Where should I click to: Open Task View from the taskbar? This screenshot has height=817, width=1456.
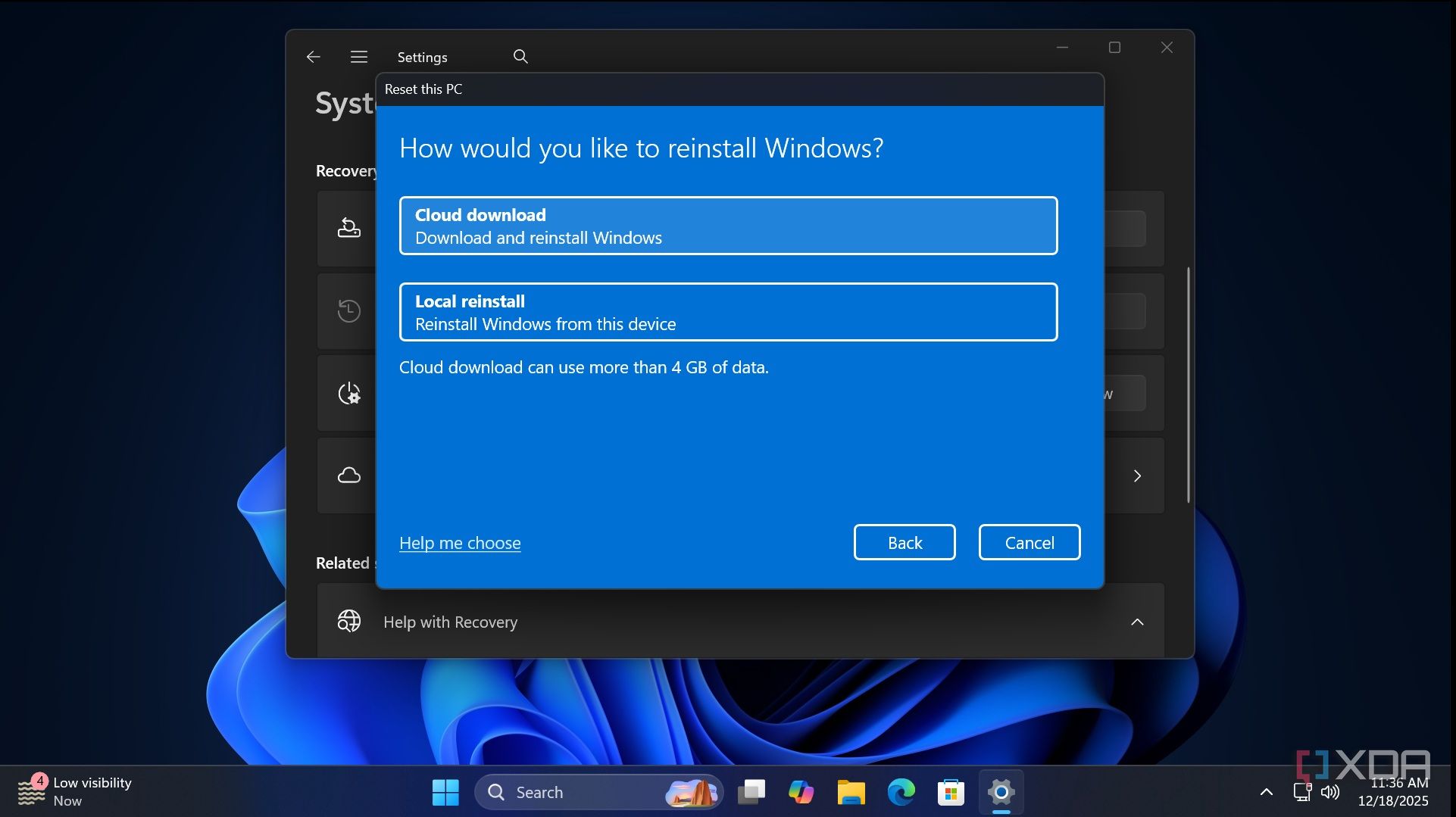pos(751,792)
